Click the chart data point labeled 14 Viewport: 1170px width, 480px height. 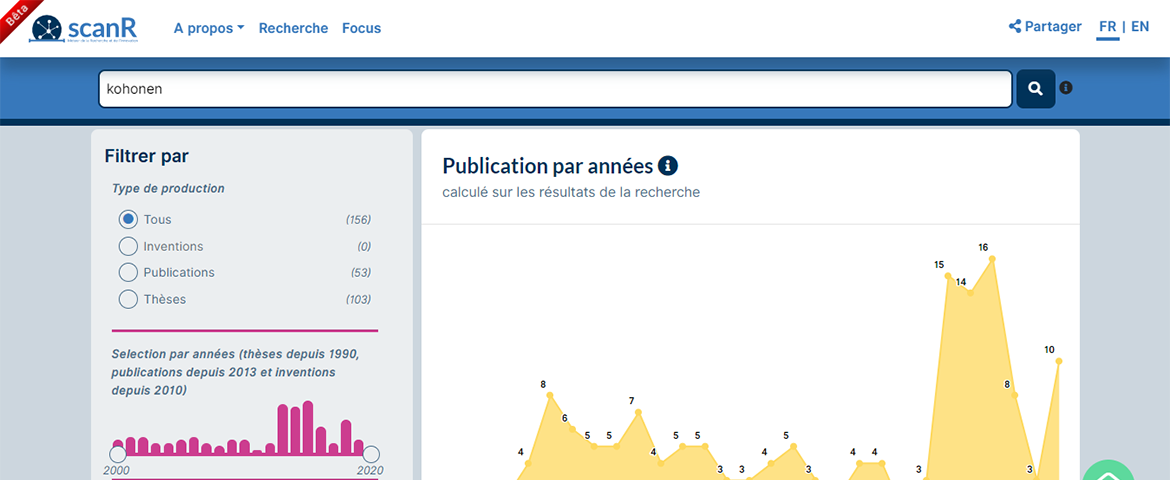pyautogui.click(x=970, y=293)
